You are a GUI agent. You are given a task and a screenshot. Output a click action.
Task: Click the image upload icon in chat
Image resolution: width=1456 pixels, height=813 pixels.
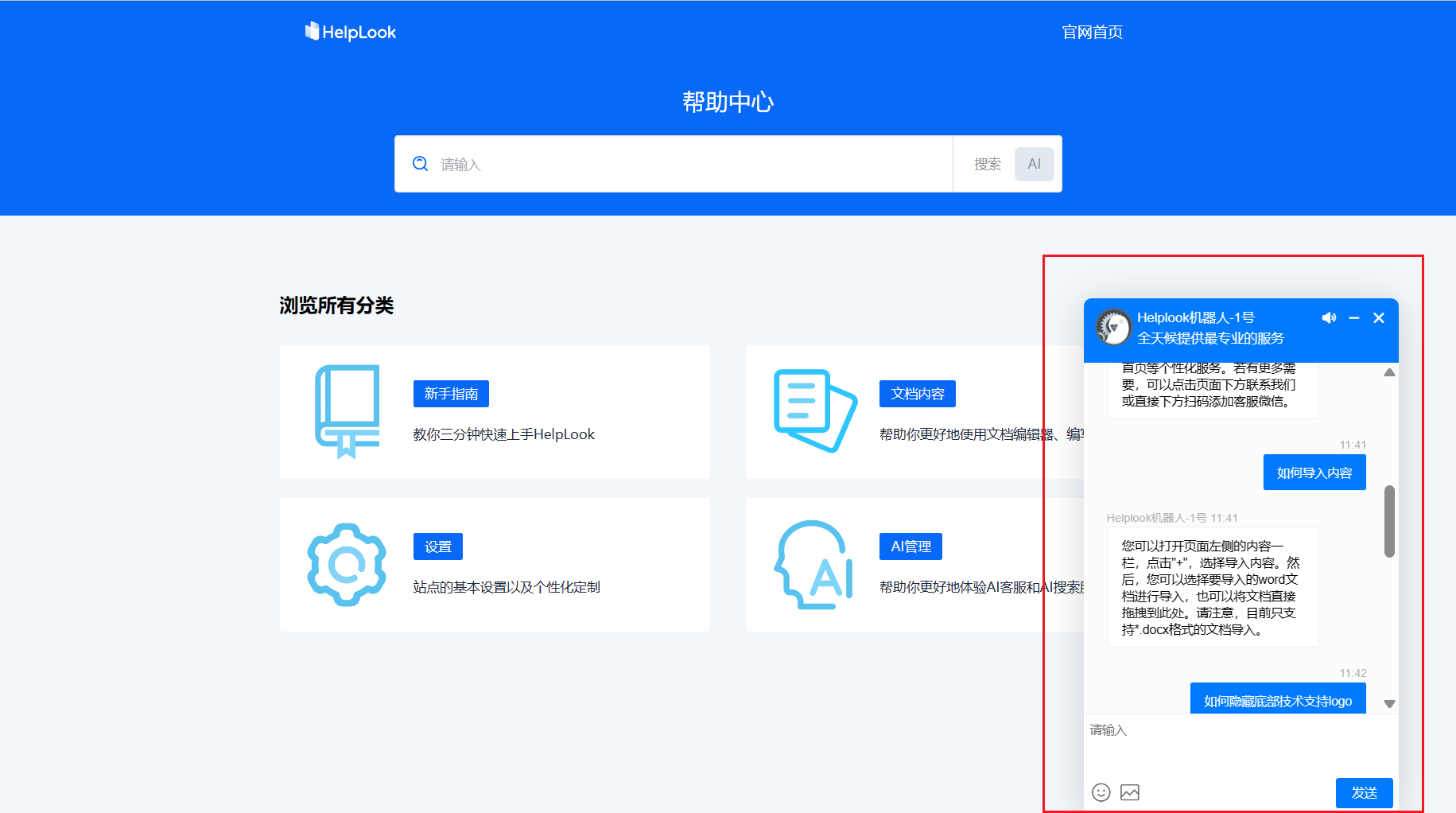click(x=1130, y=792)
